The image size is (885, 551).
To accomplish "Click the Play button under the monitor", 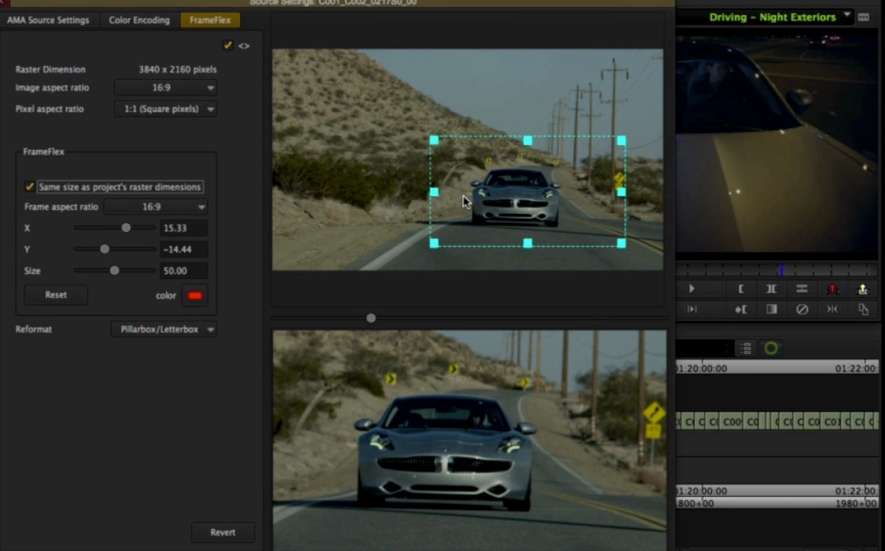I will 691,288.
